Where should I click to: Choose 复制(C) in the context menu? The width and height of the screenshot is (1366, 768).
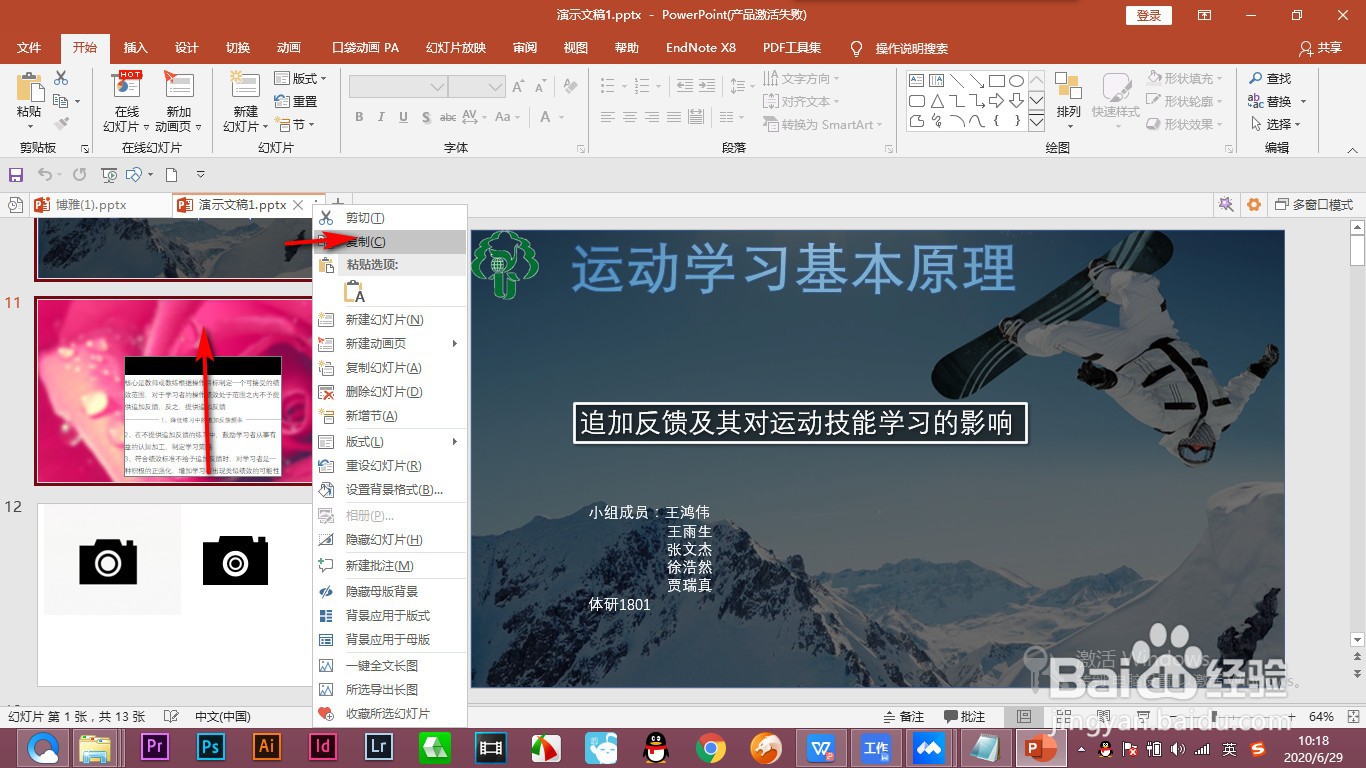390,242
